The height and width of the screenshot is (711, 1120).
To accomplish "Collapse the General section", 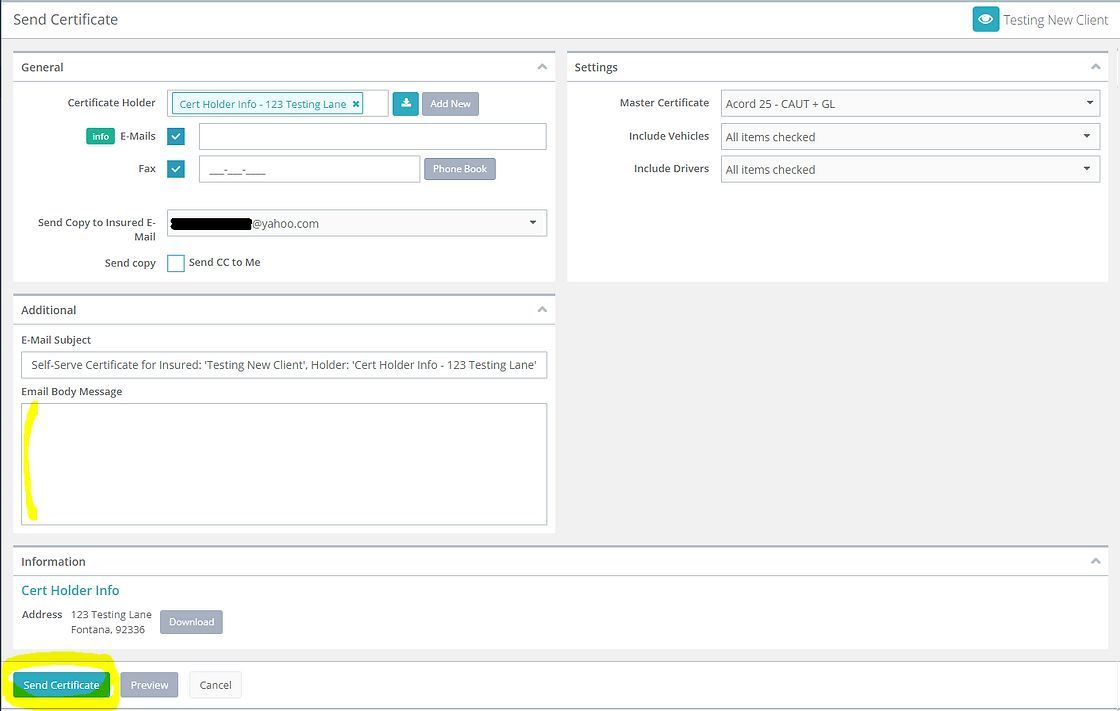I will coord(542,66).
